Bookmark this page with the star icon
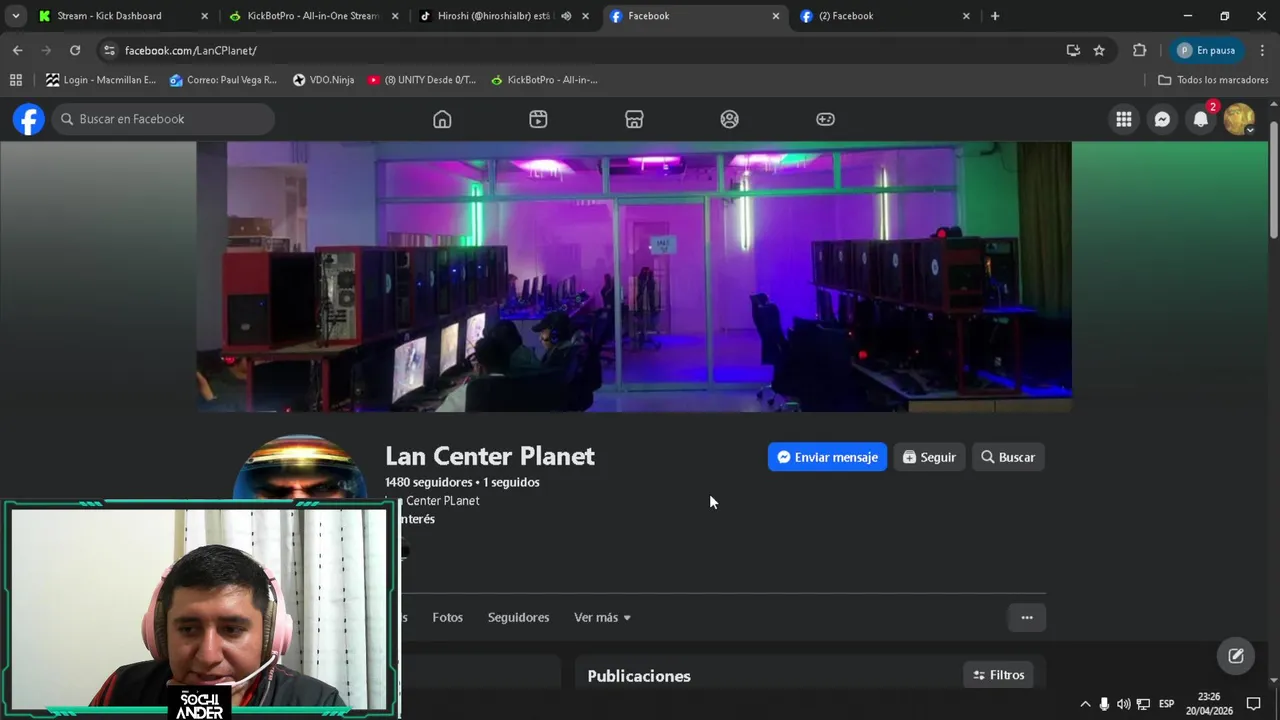The height and width of the screenshot is (720, 1280). point(1099,50)
